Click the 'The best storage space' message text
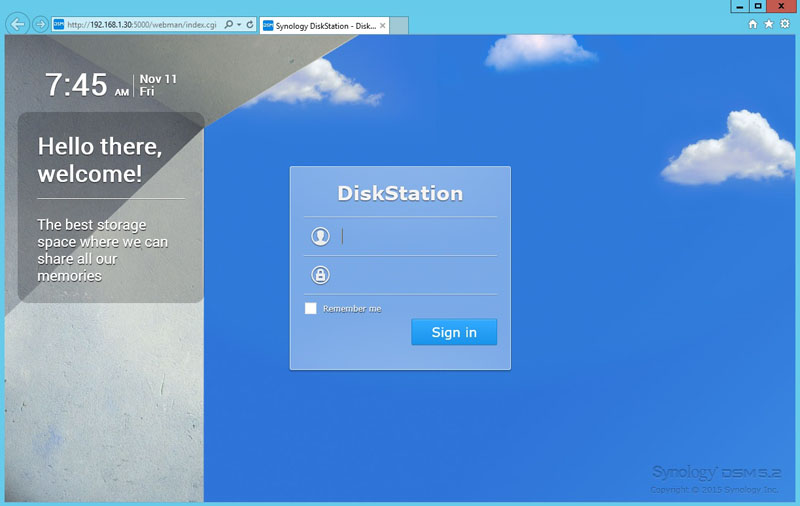The width and height of the screenshot is (800, 506). point(103,250)
